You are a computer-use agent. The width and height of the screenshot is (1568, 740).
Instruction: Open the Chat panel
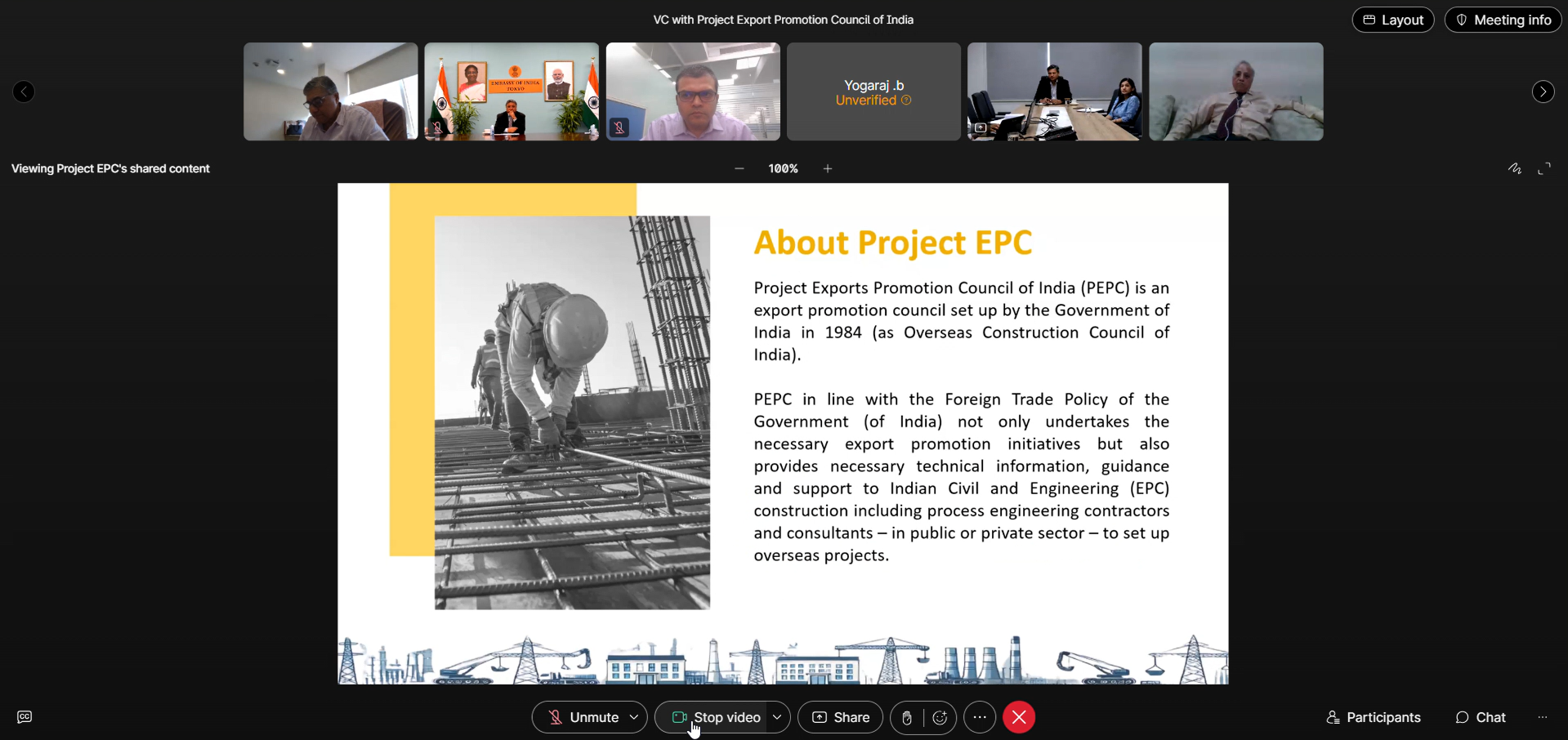click(x=1480, y=717)
